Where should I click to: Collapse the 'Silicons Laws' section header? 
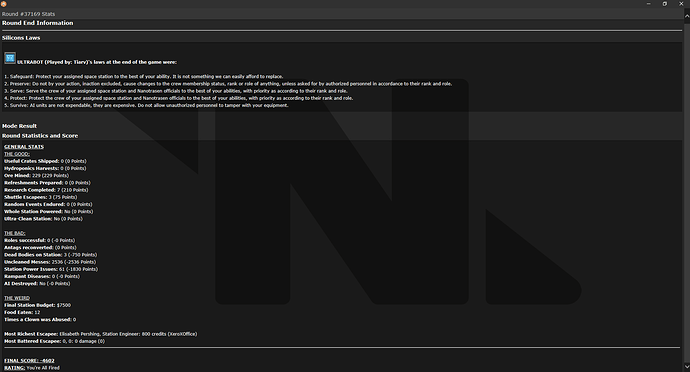click(x=21, y=38)
